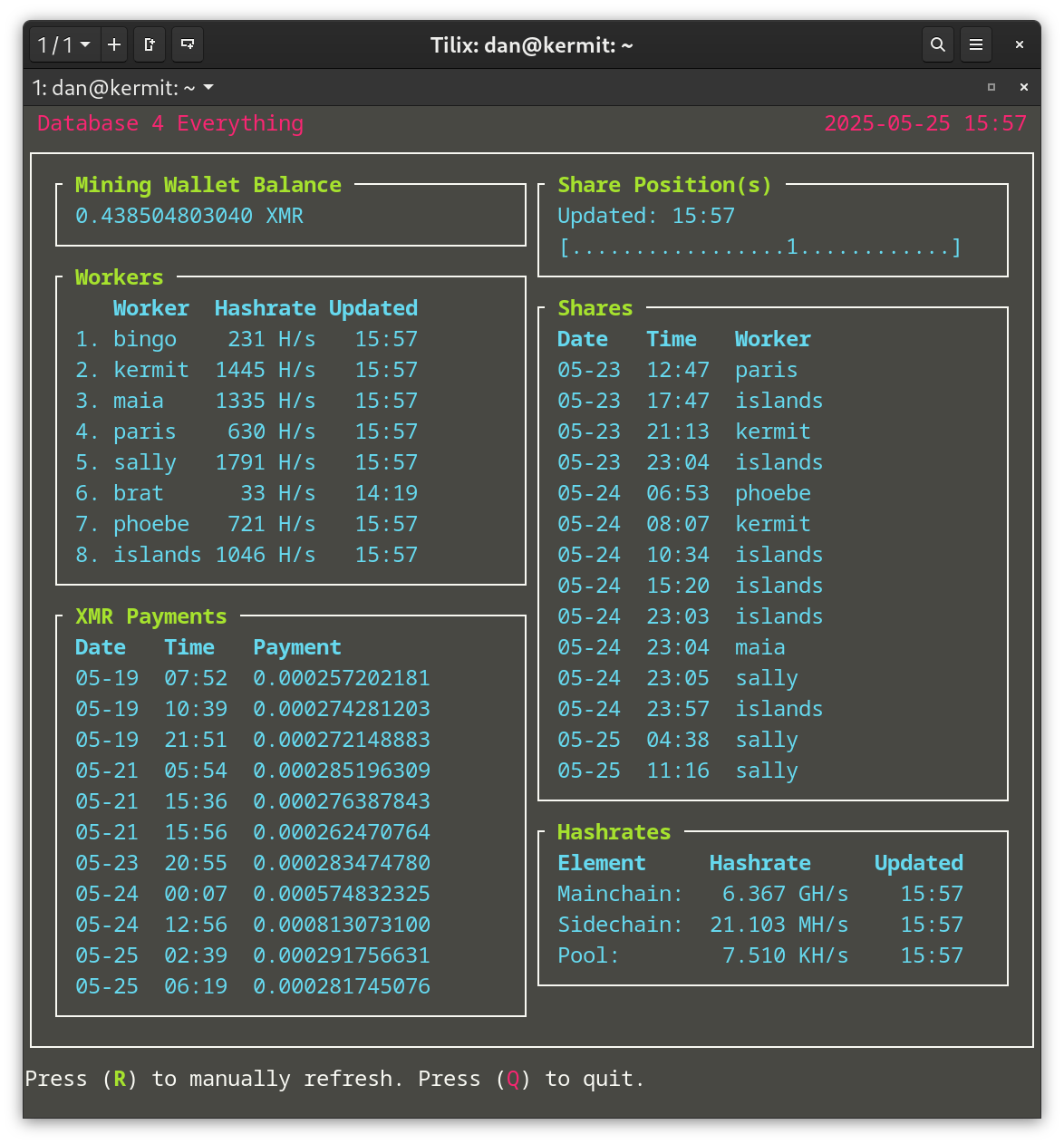
Task: Click the share position Updated: 15:57 line
Action: (646, 216)
